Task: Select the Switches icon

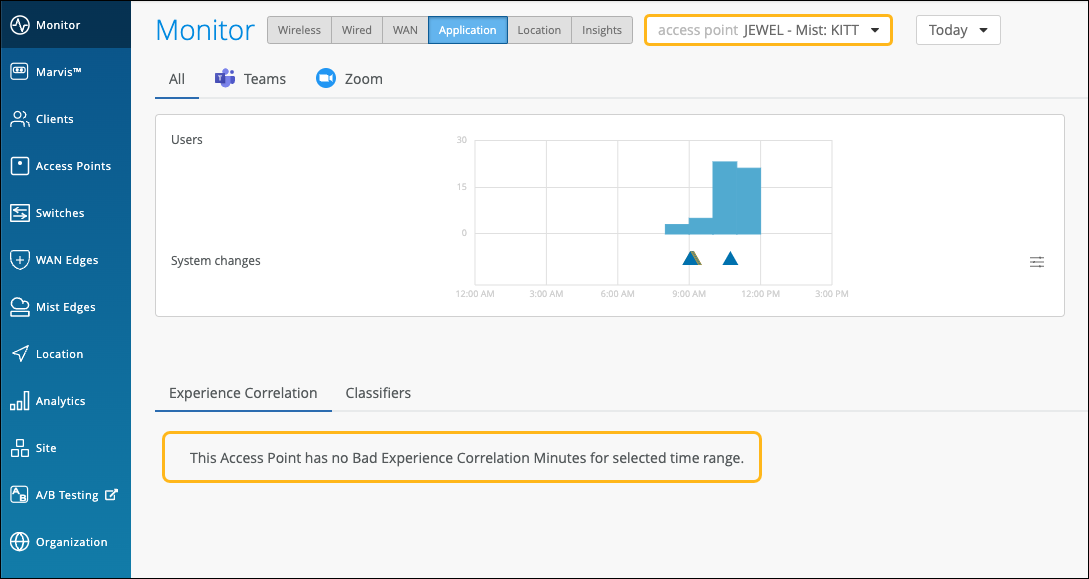Action: [19, 213]
